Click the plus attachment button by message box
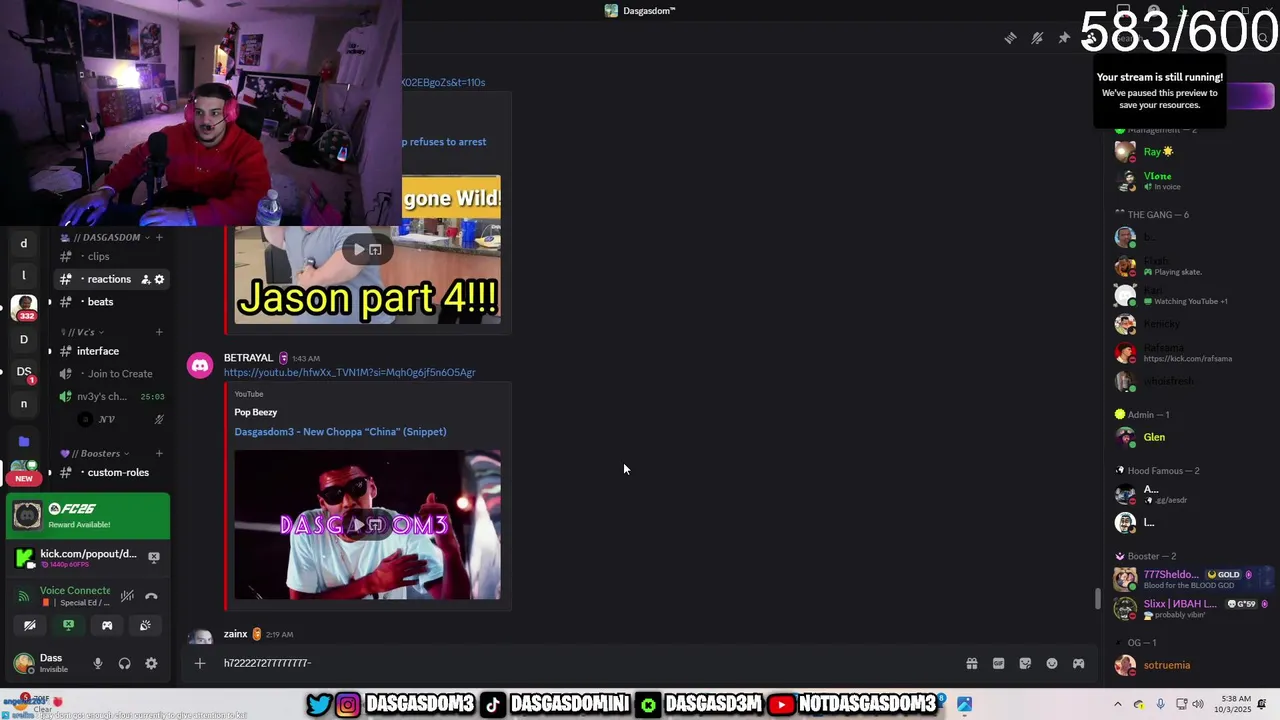 point(200,663)
